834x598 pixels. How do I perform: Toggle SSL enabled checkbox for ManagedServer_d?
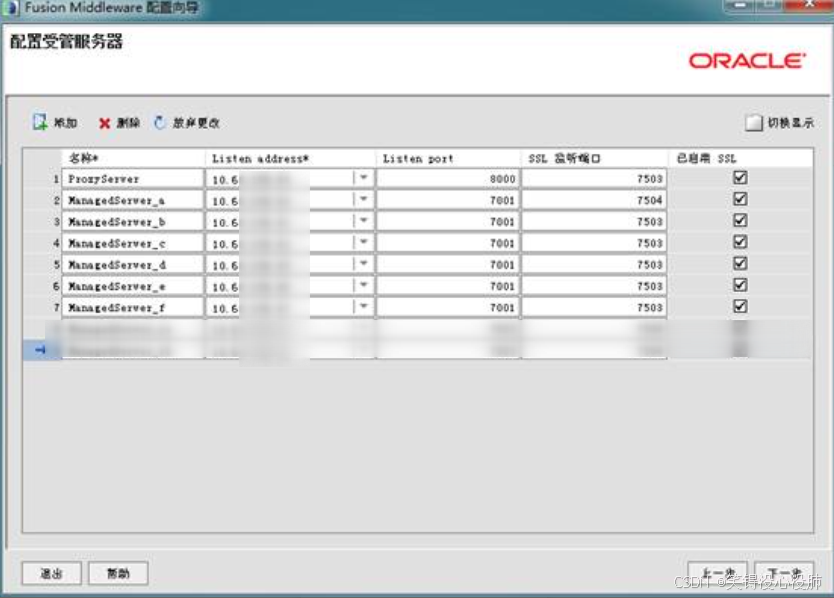pos(740,263)
